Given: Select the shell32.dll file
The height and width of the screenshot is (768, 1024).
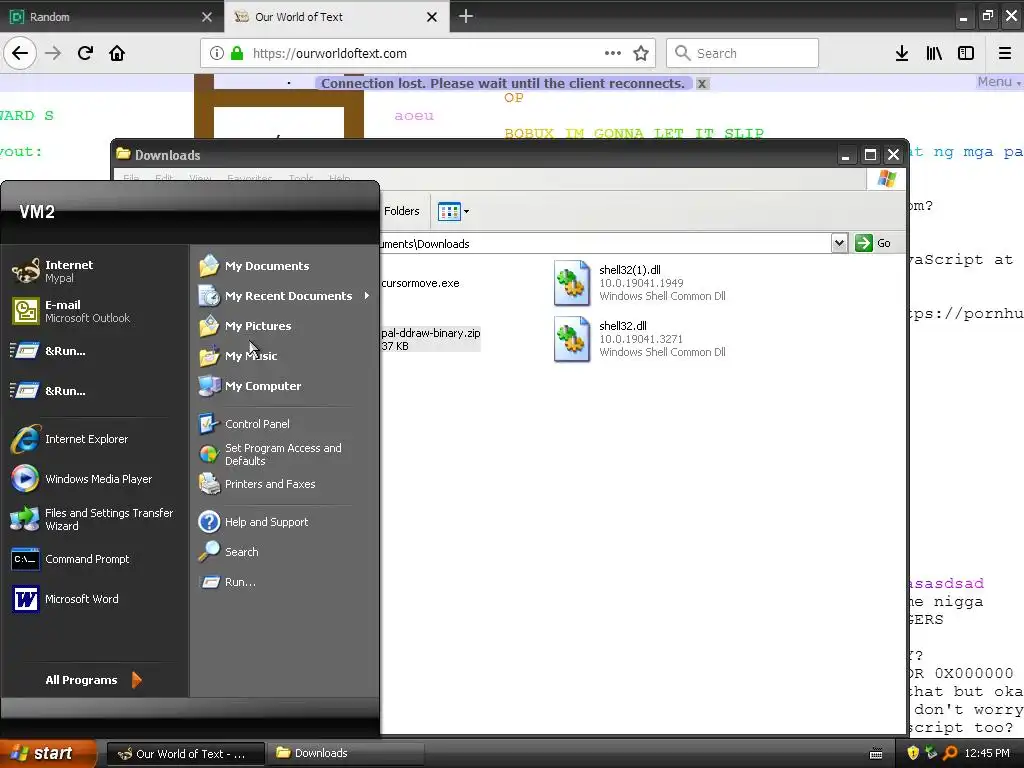Looking at the screenshot, I should pyautogui.click(x=640, y=339).
